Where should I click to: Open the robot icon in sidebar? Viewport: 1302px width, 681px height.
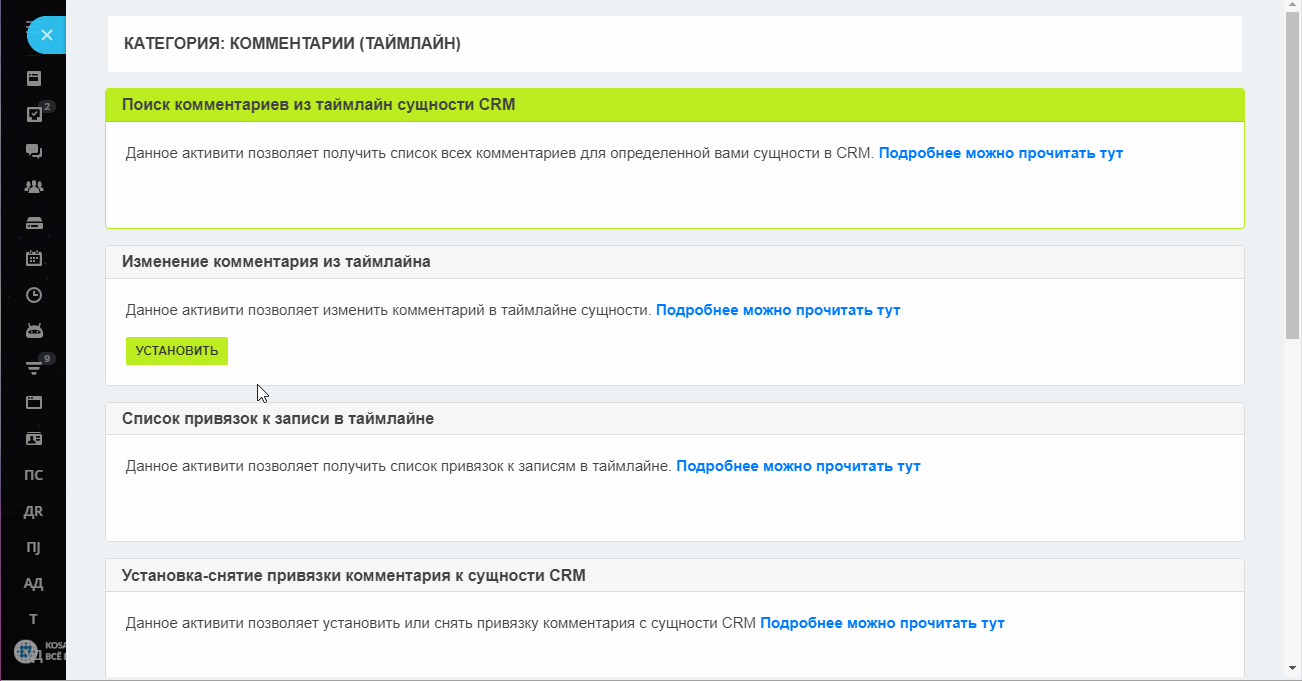click(x=34, y=330)
